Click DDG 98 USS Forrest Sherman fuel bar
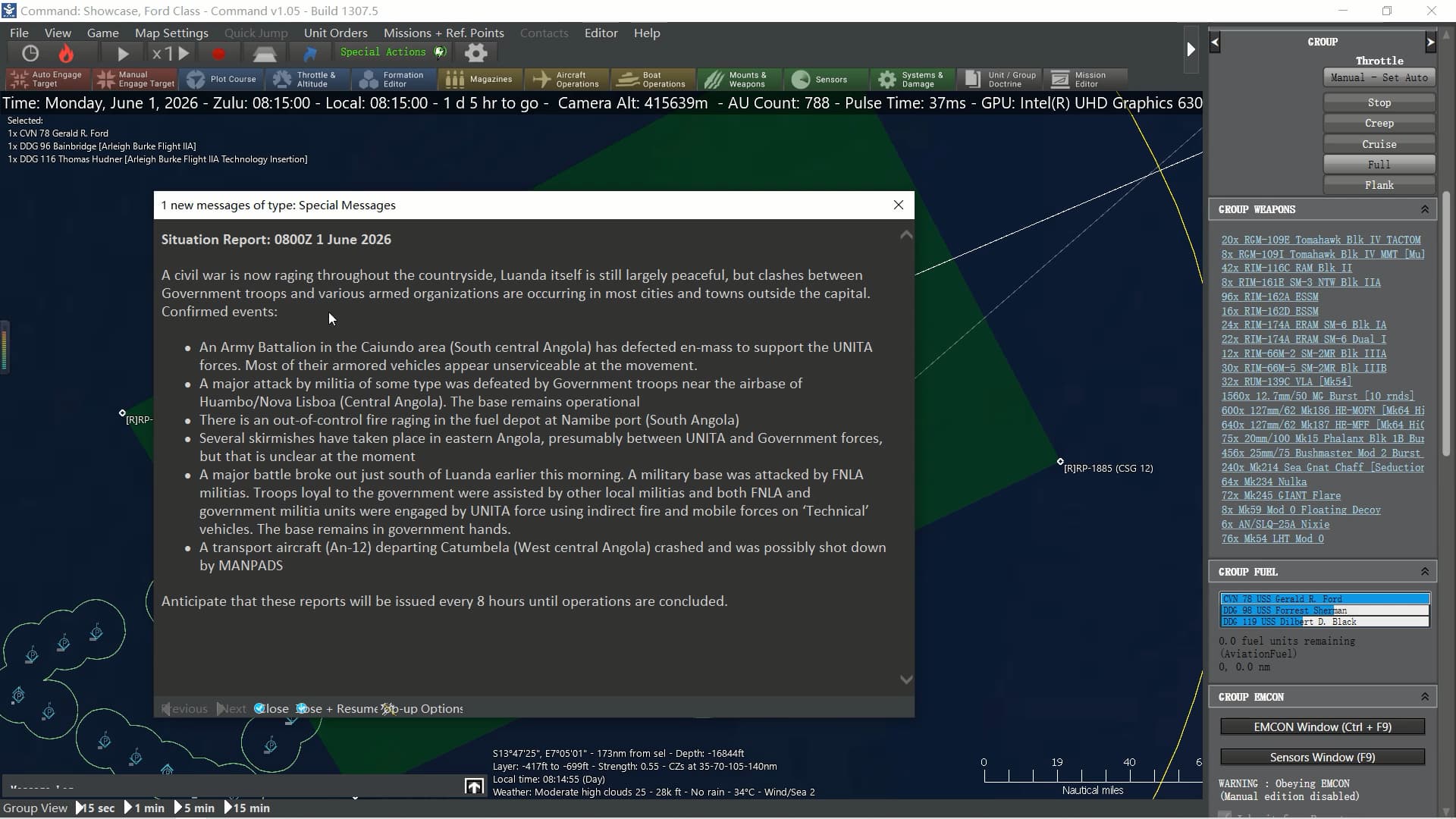Screen dimensions: 1456x819 (x=1324, y=610)
